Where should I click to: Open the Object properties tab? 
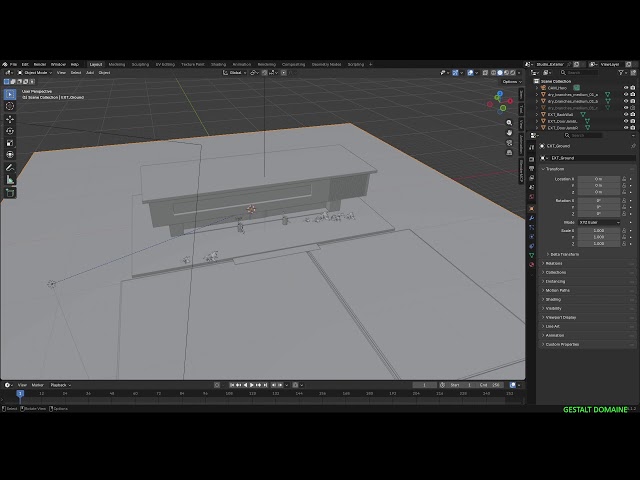531,209
